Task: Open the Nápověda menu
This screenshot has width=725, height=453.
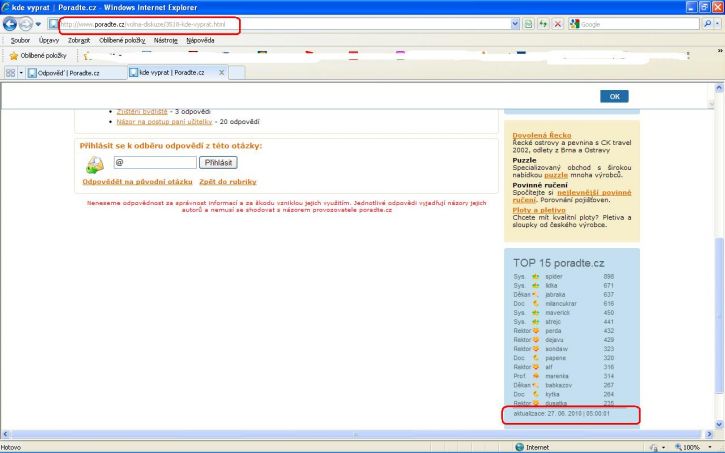Action: [200, 40]
